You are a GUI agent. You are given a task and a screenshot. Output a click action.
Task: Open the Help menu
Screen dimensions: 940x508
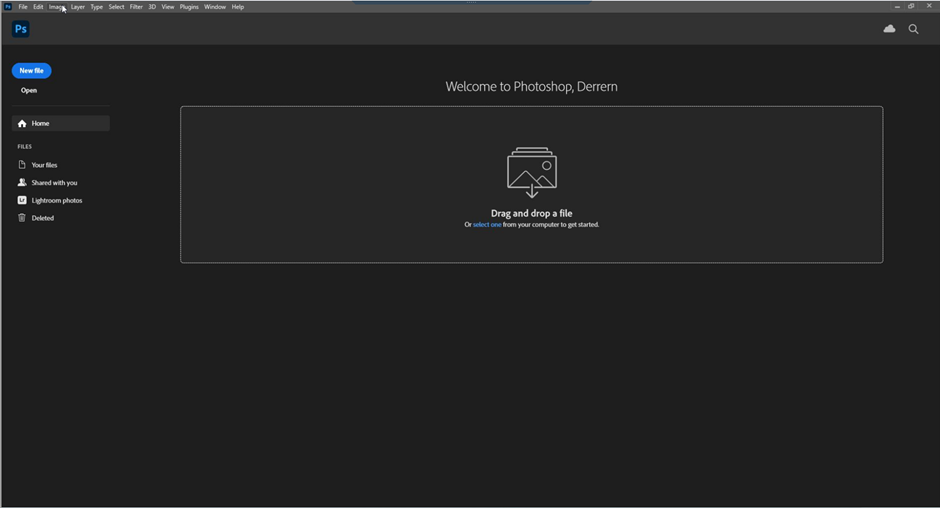[238, 7]
